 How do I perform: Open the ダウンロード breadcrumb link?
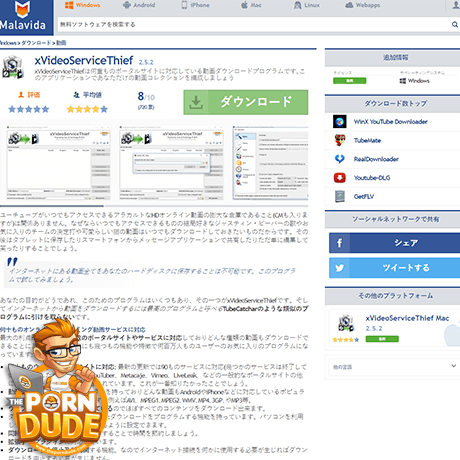[36, 43]
